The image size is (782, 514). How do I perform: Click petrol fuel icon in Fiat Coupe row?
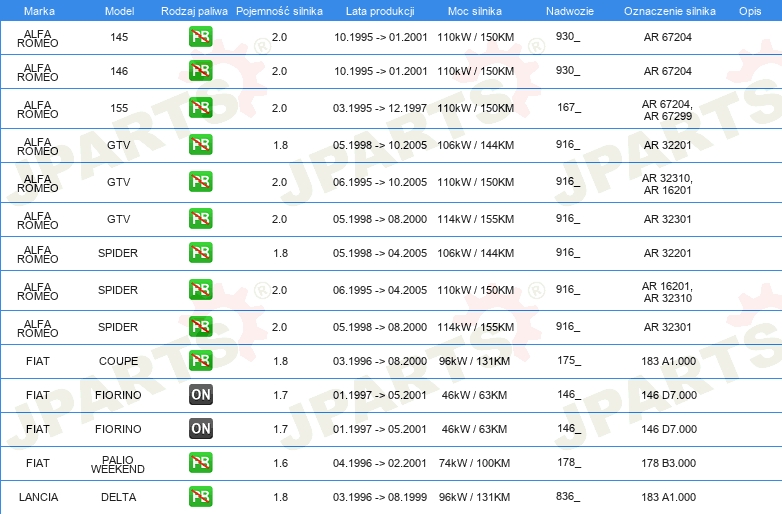point(201,360)
